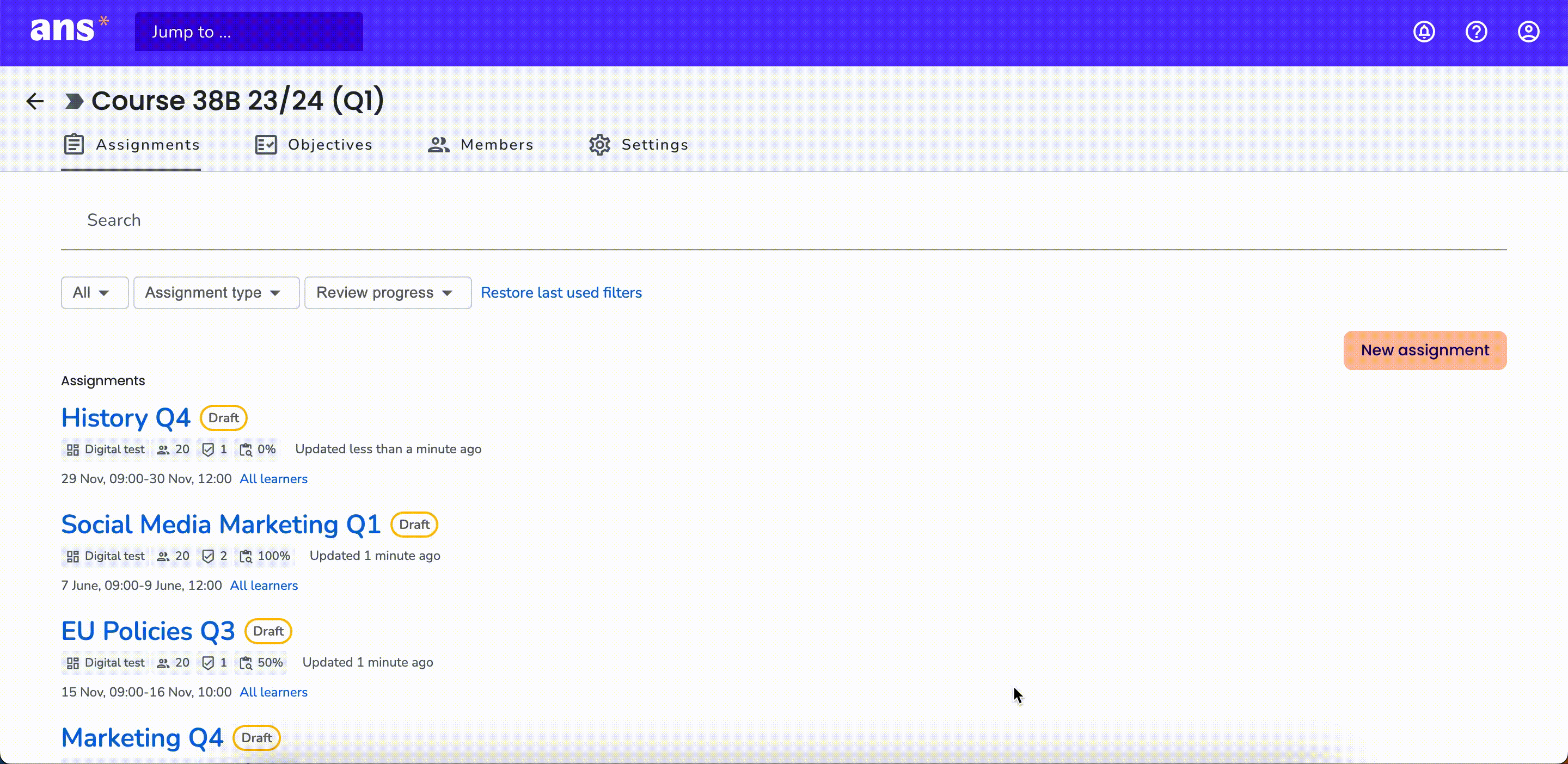Switch to the Objectives tab
The height and width of the screenshot is (764, 1568).
[x=313, y=145]
